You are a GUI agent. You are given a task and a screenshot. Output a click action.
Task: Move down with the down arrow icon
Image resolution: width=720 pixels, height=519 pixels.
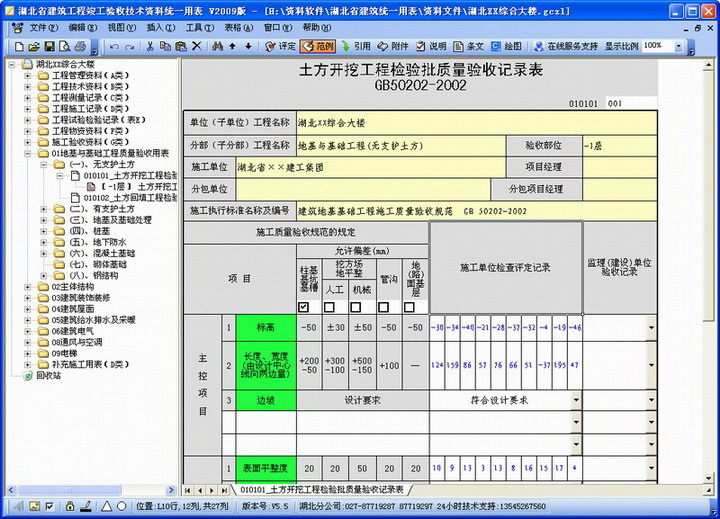[248, 46]
